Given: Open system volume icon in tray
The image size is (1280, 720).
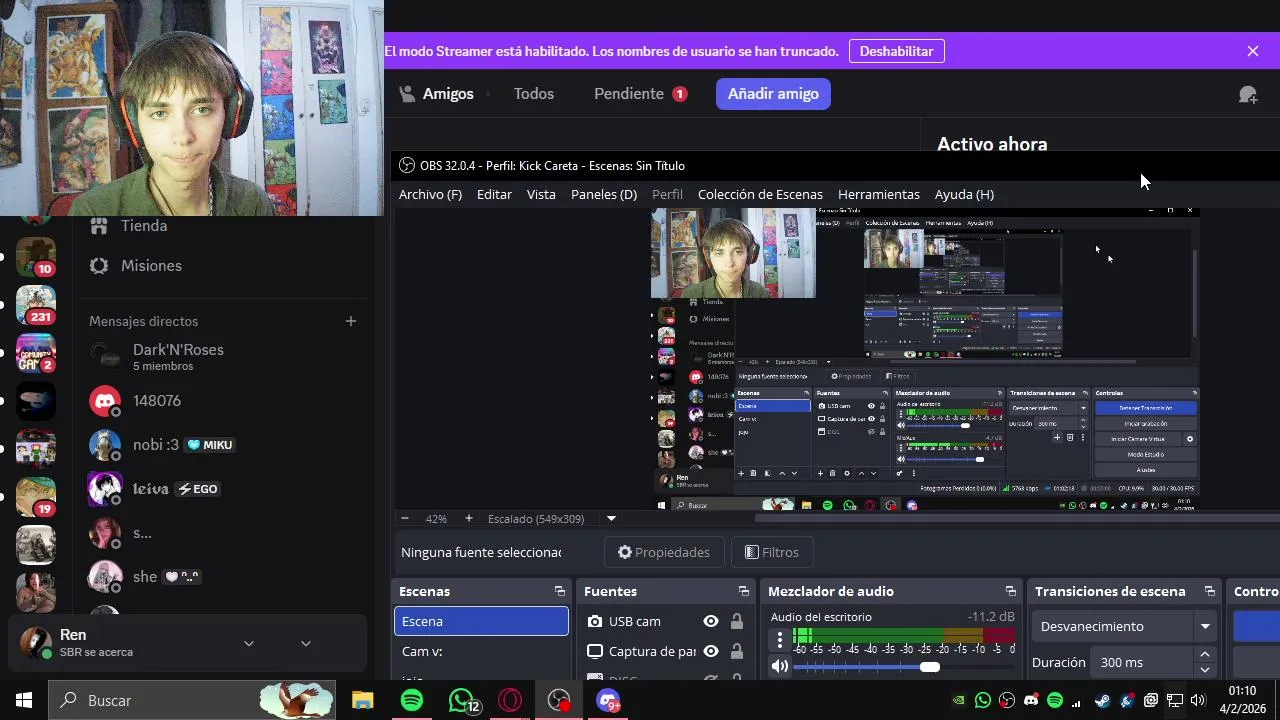Looking at the screenshot, I should pos(1198,701).
